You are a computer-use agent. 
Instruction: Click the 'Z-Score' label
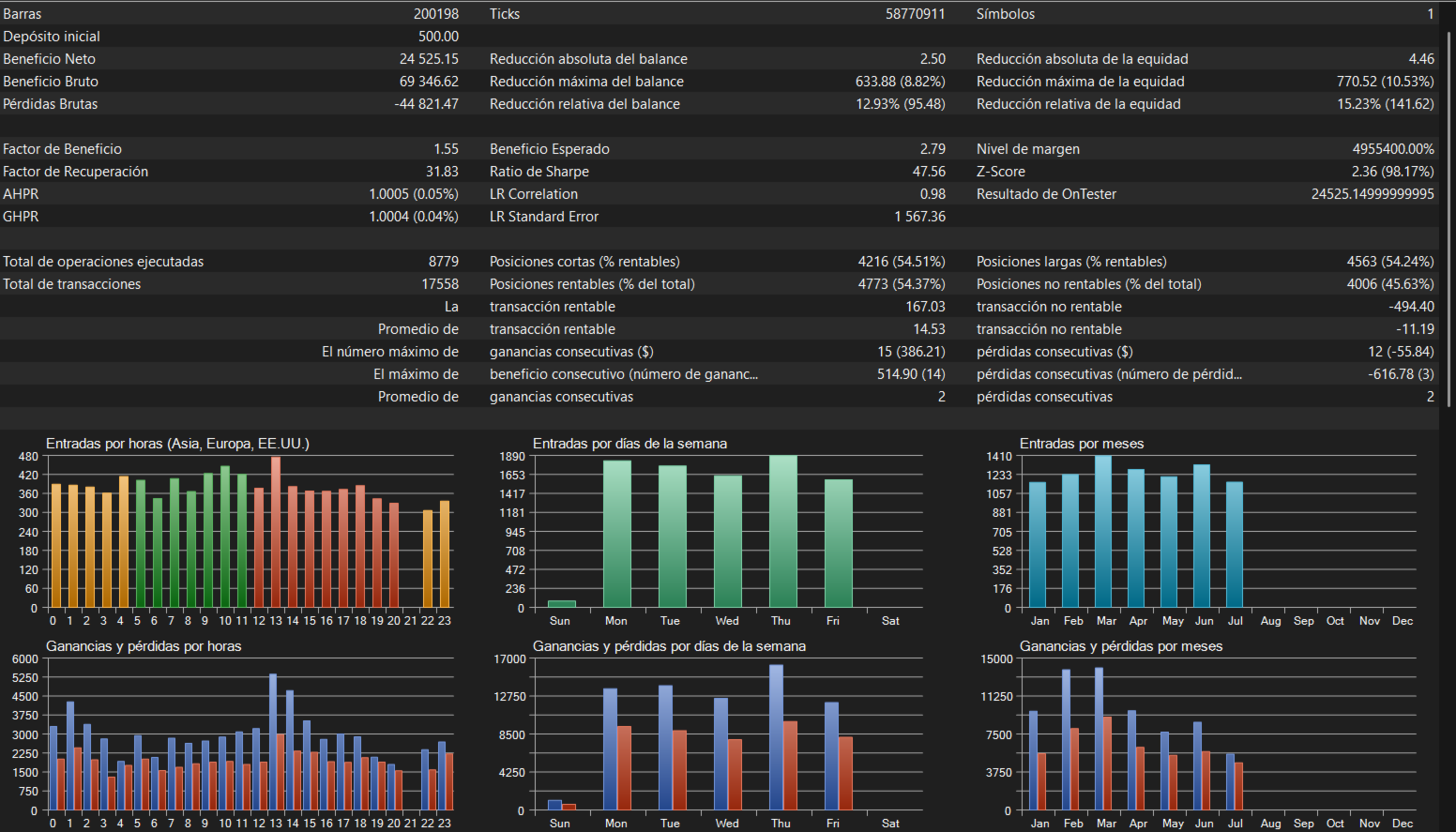tap(1001, 172)
